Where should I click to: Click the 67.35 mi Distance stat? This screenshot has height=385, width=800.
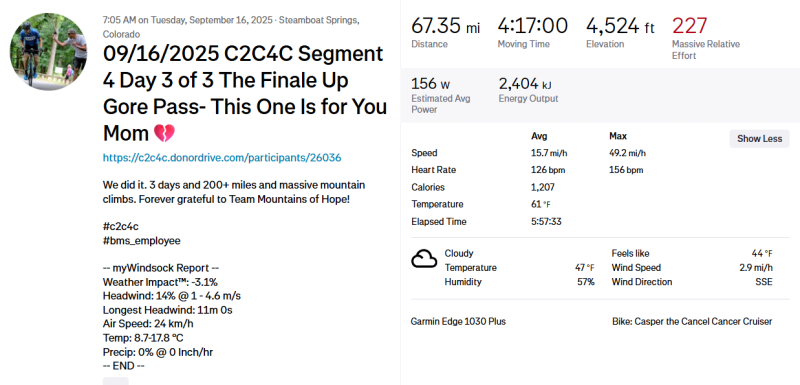(x=445, y=33)
